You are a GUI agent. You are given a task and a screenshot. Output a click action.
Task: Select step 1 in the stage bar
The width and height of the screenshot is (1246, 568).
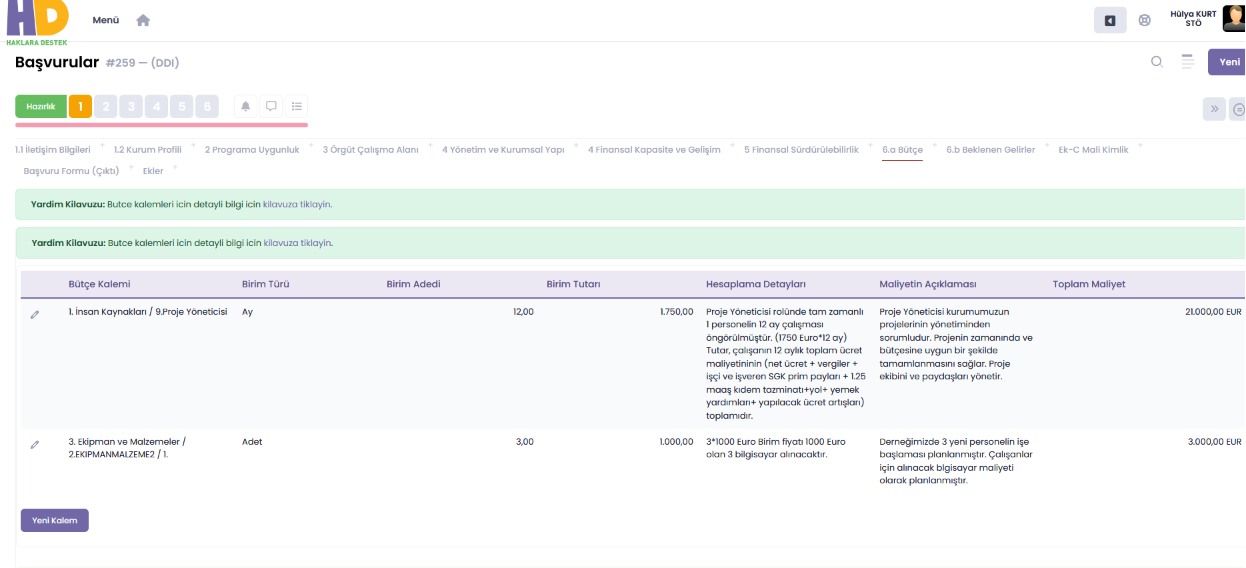point(80,106)
